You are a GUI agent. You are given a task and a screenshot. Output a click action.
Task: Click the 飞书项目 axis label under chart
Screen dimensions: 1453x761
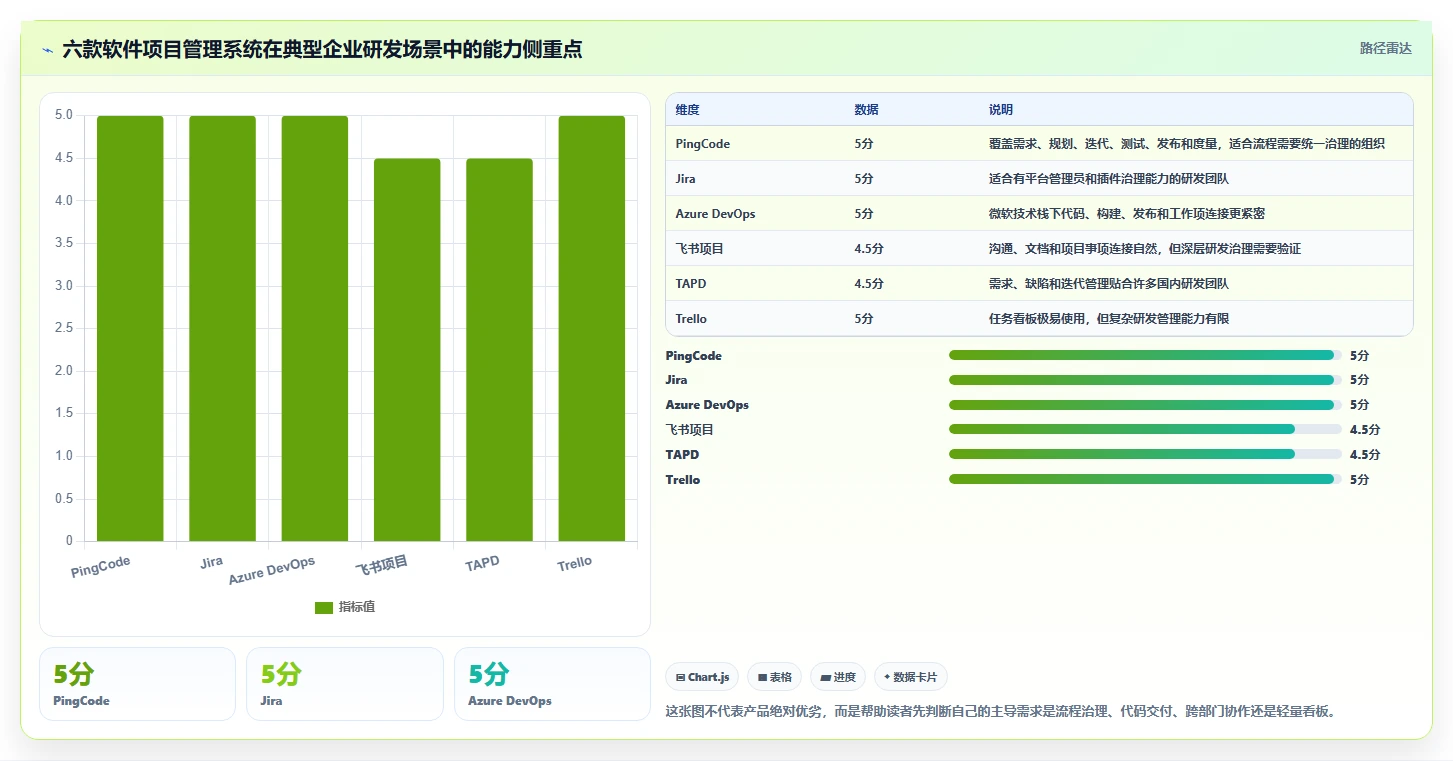(x=382, y=566)
